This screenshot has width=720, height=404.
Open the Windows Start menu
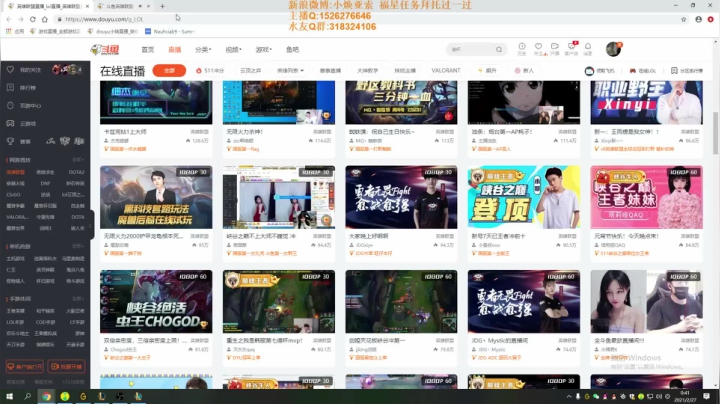pos(9,396)
